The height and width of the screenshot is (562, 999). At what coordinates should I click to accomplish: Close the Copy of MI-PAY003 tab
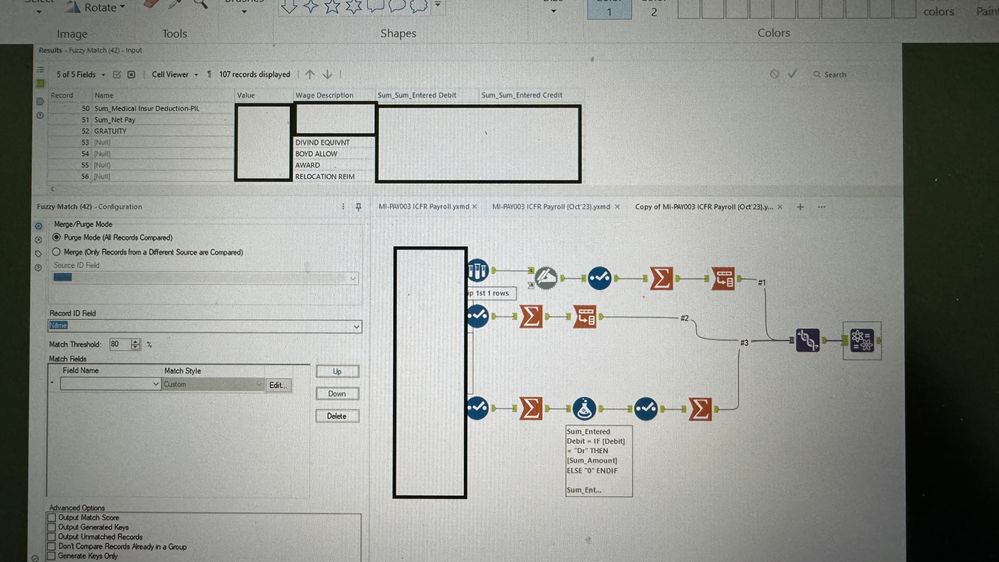(x=780, y=206)
